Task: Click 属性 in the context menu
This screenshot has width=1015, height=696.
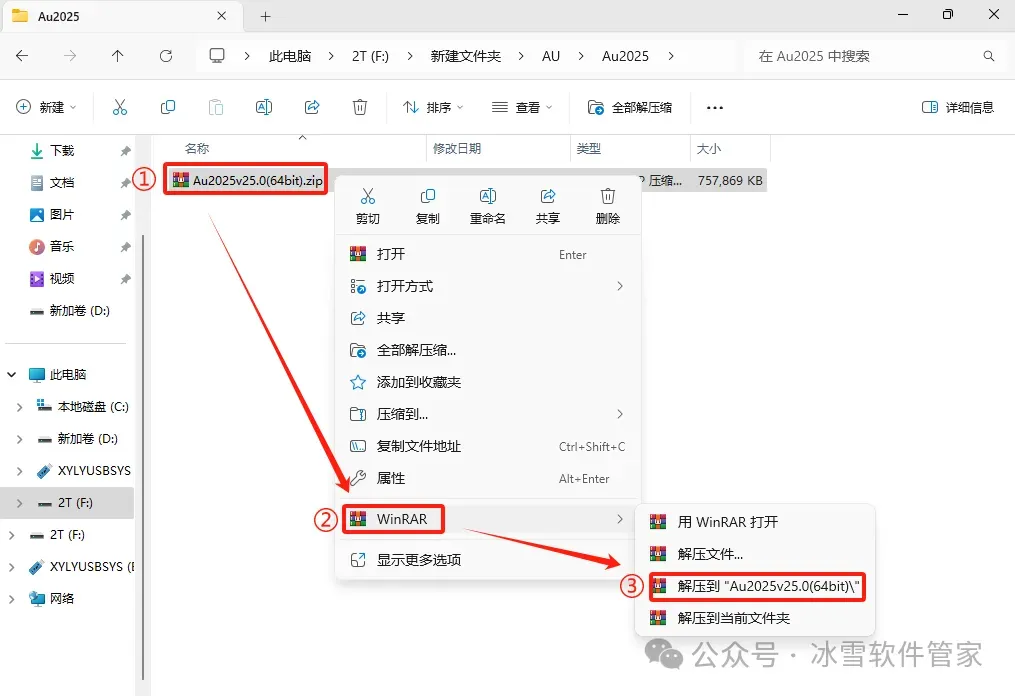Action: 487,478
